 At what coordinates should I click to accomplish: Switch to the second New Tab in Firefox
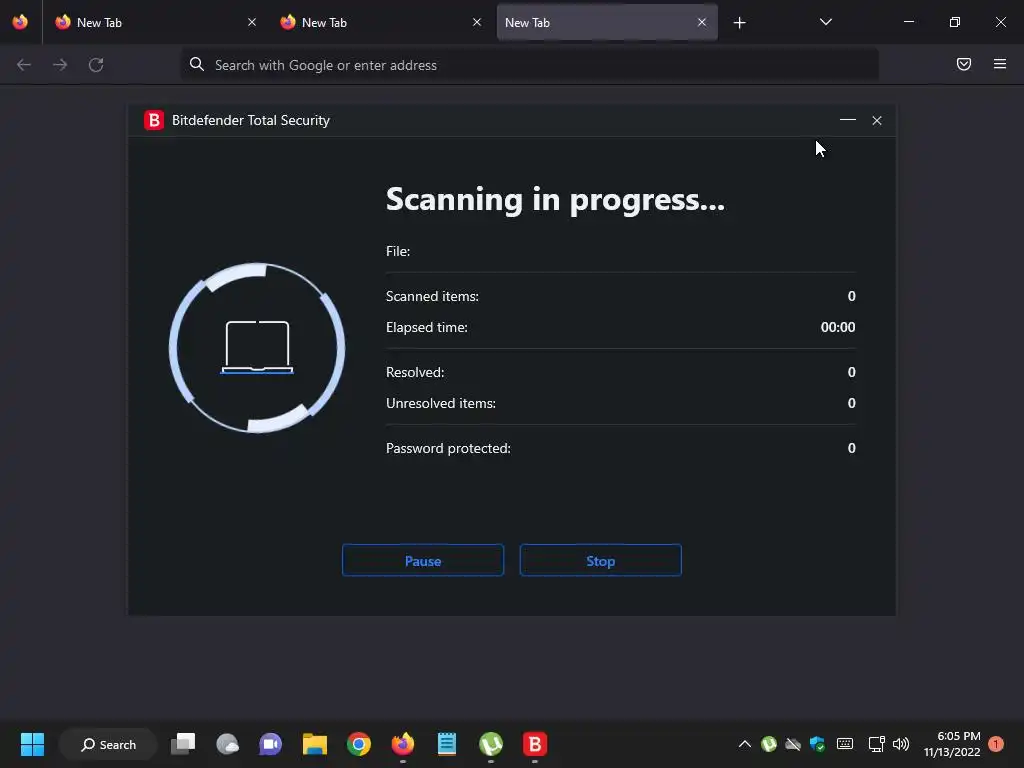click(381, 22)
